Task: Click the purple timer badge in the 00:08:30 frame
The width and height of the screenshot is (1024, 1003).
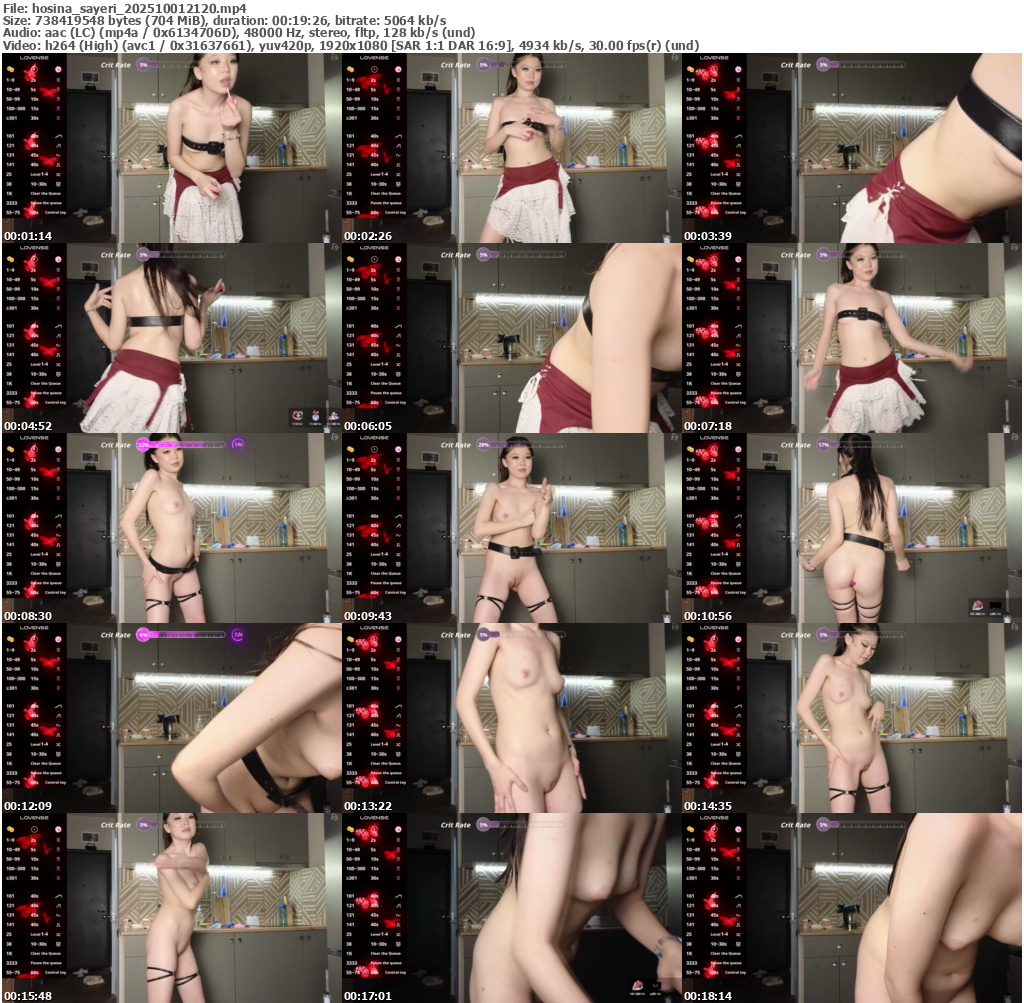Action: 238,444
